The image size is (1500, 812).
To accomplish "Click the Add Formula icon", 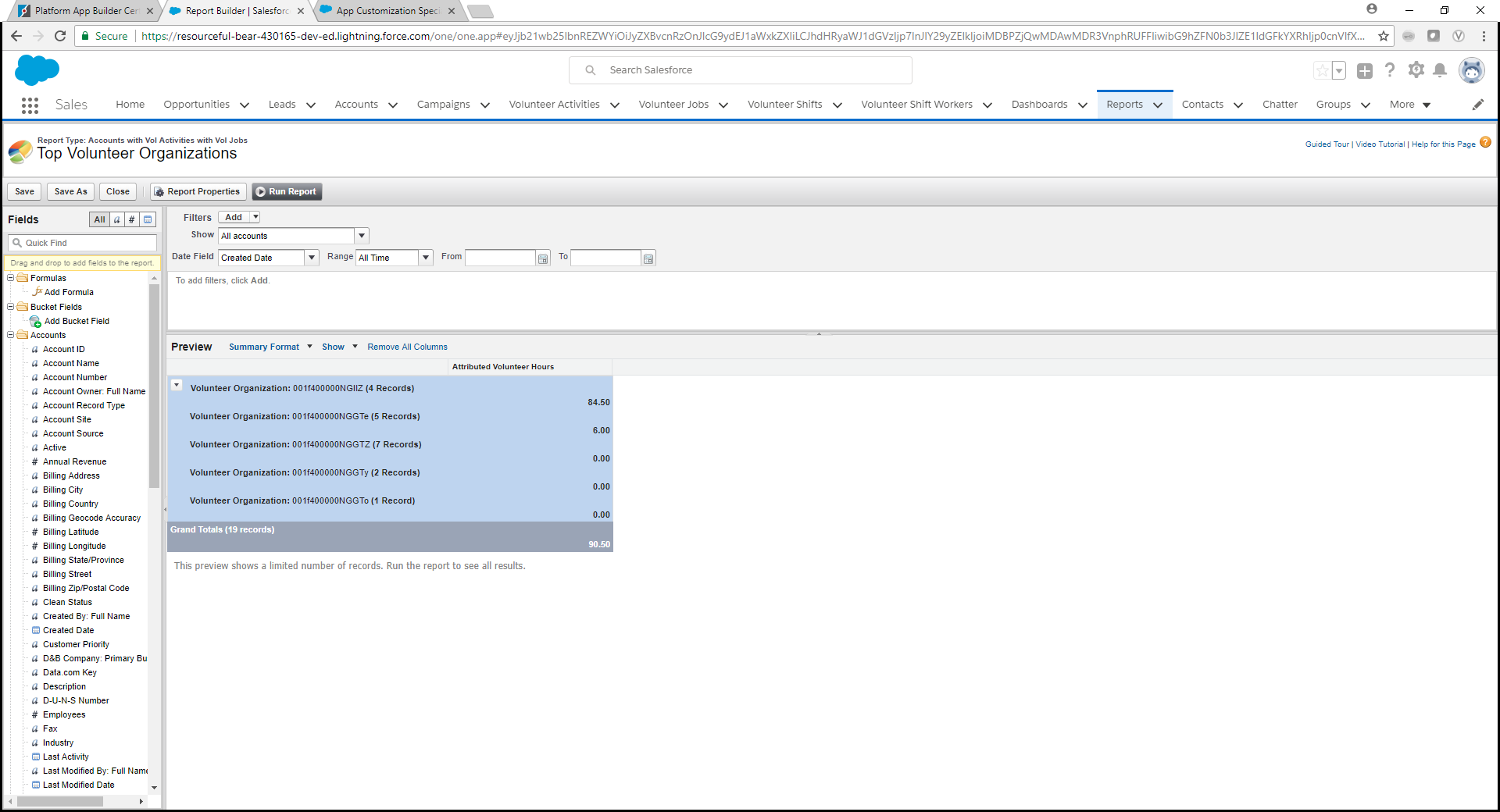I will point(37,292).
